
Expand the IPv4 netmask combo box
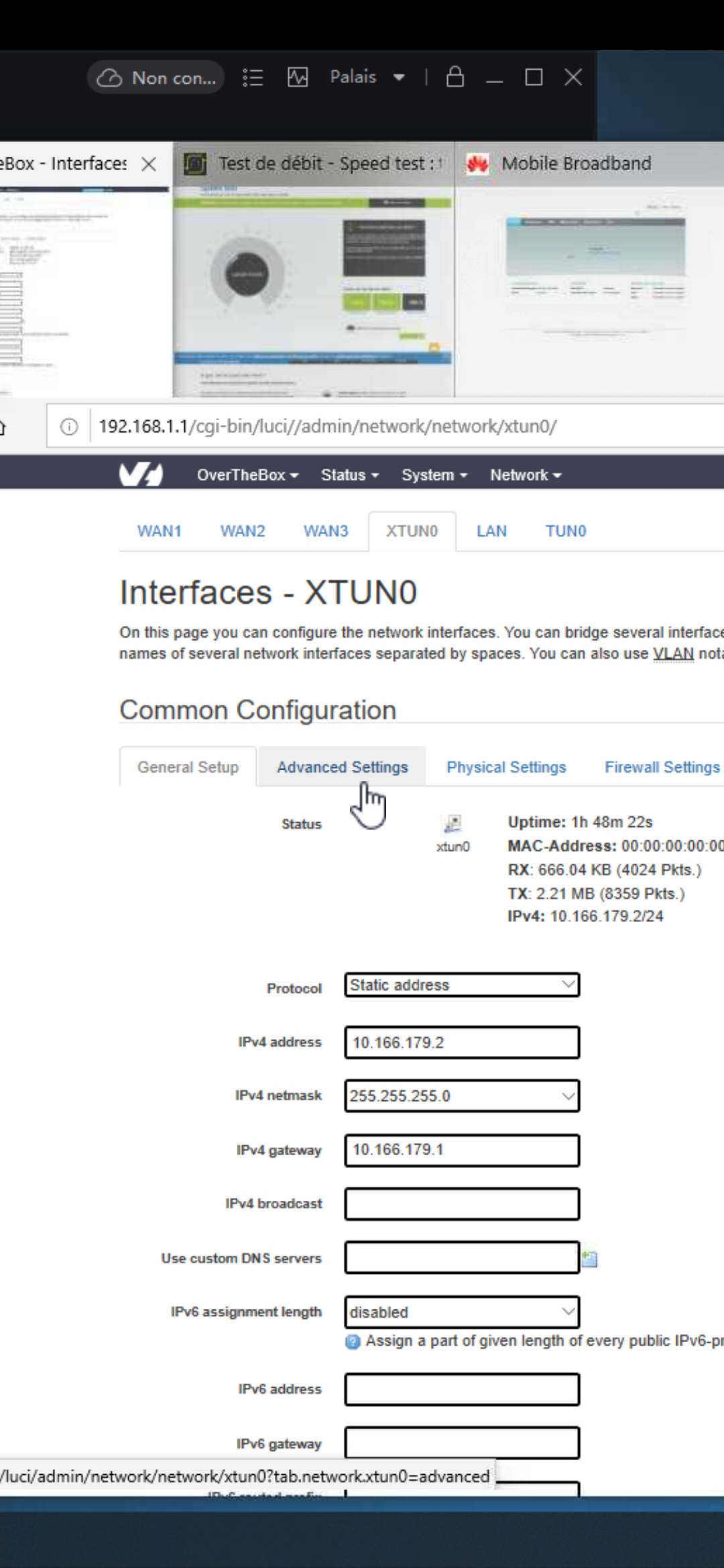[462, 1096]
